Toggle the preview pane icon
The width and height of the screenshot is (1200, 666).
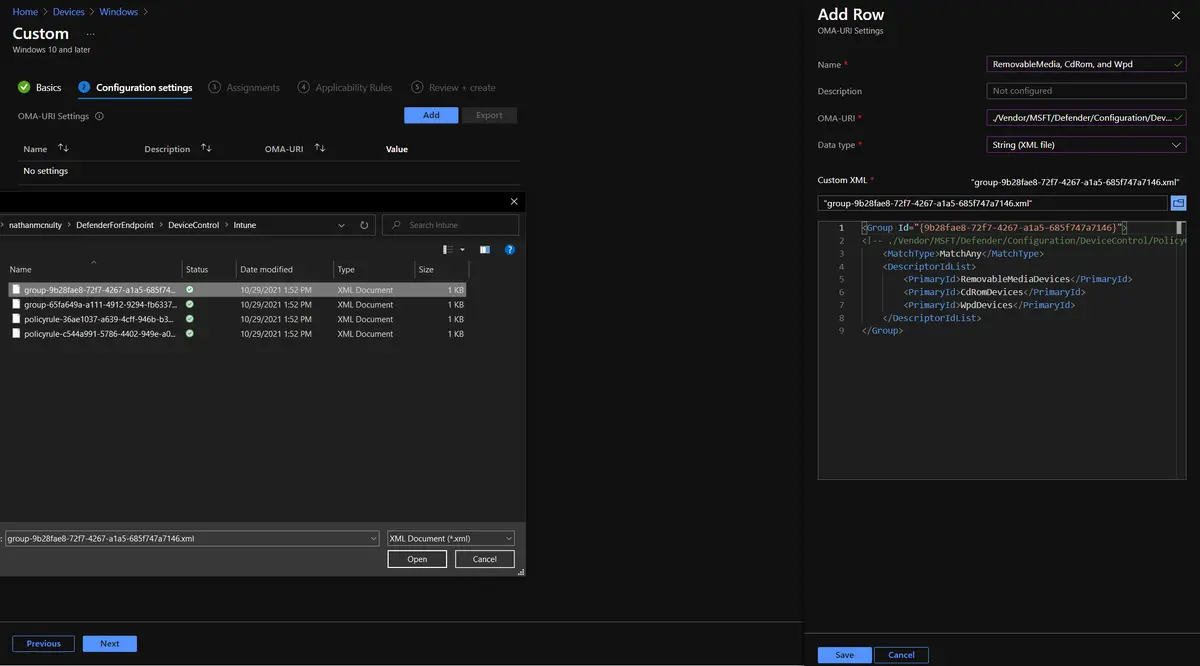click(x=485, y=250)
